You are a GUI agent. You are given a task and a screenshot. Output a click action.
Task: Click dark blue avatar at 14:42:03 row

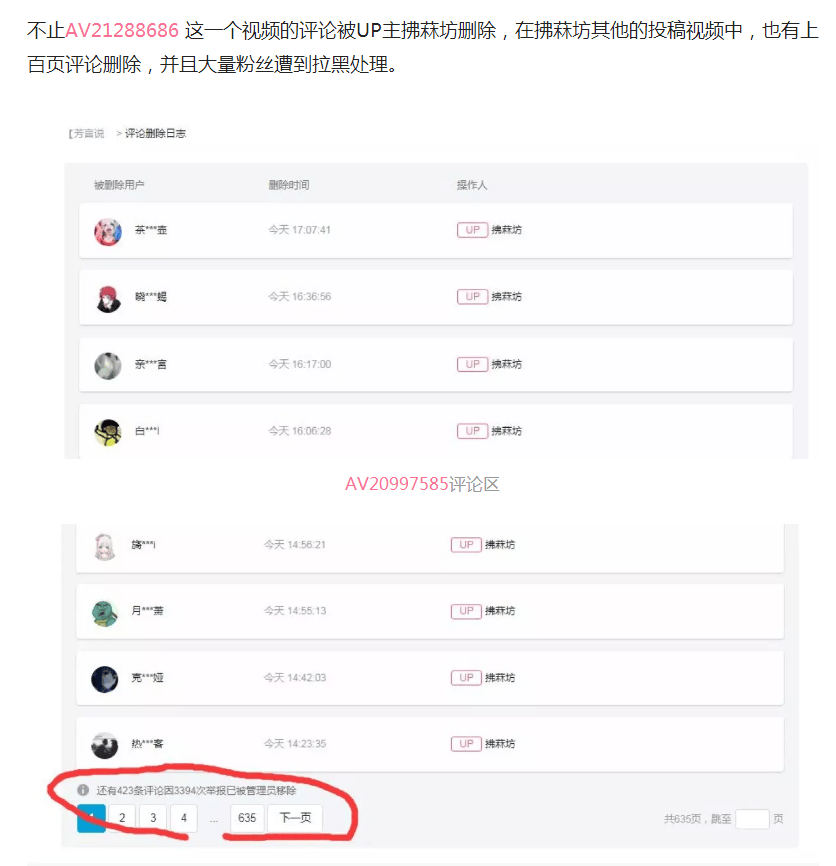click(104, 679)
